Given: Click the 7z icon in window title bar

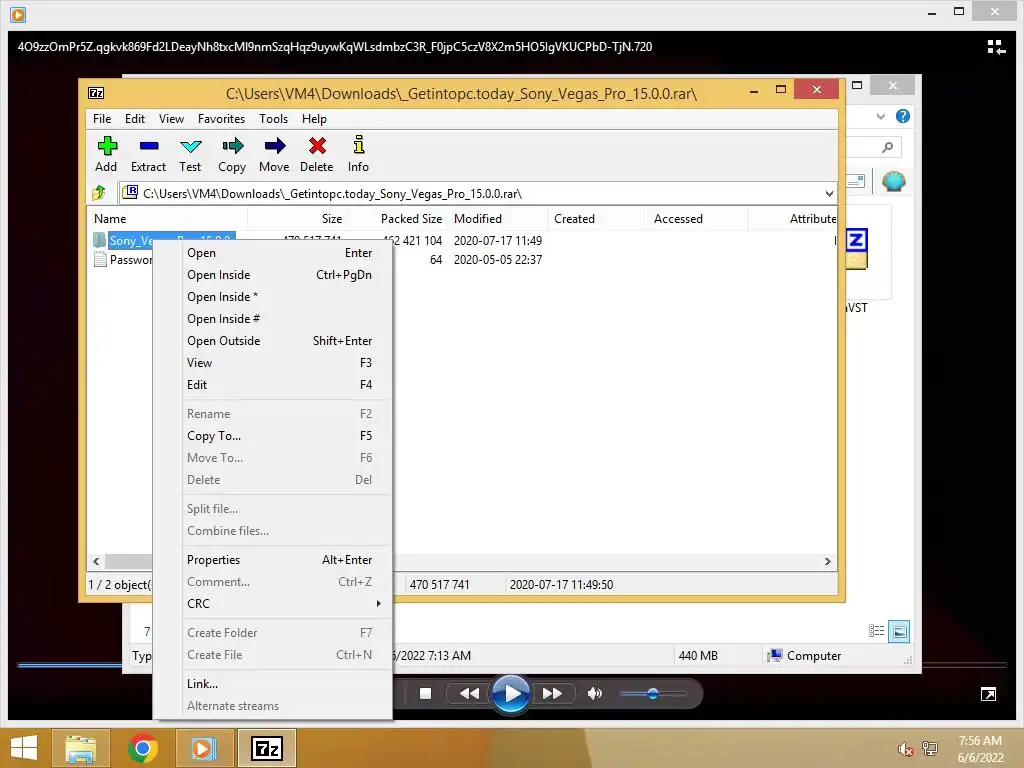Looking at the screenshot, I should 96,93.
